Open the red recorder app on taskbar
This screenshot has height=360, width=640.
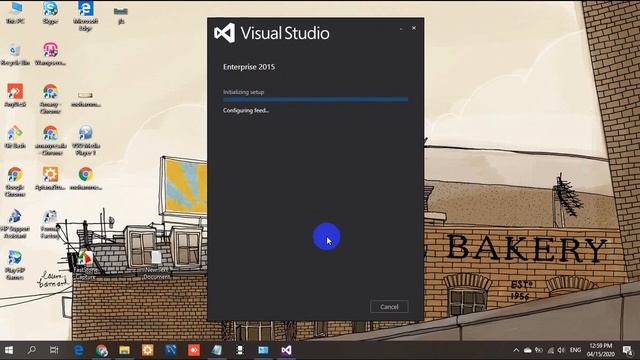(x=194, y=350)
